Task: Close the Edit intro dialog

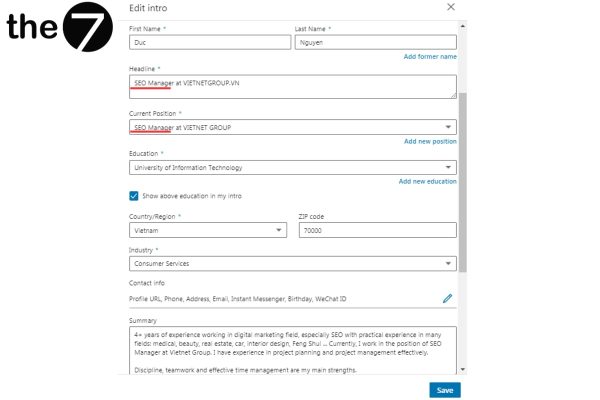Action: click(x=450, y=7)
